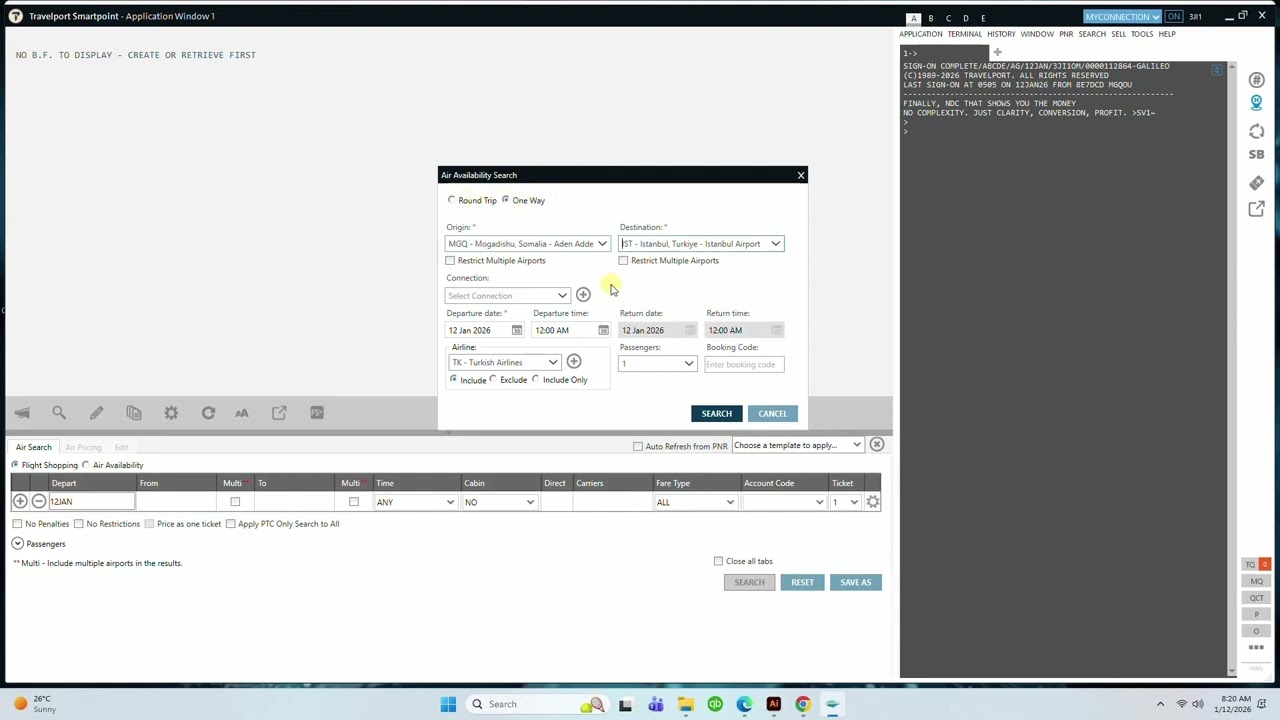The image size is (1280, 720).
Task: Click the AA font size icon
Action: coord(242,412)
